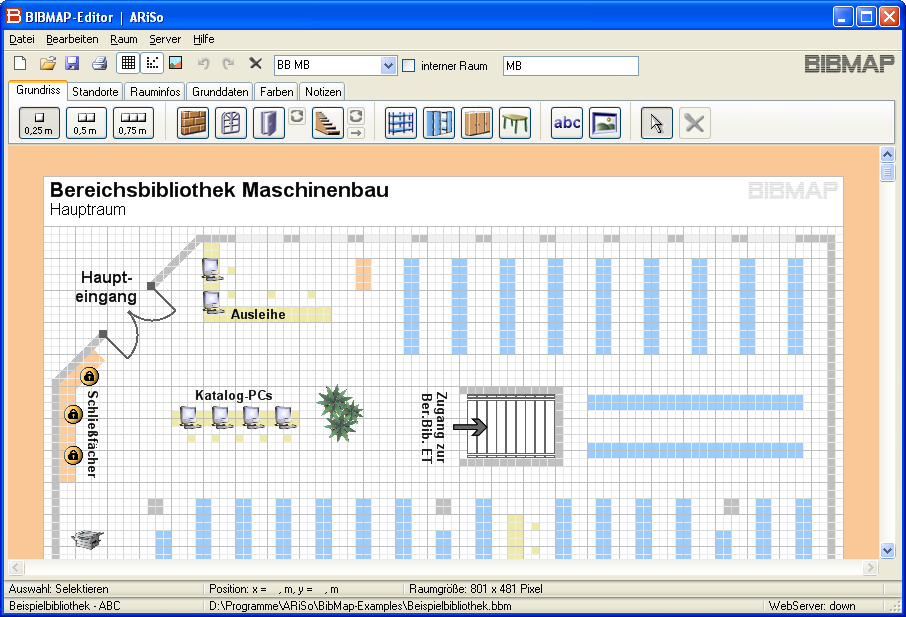906x617 pixels.
Task: Toggle the grid lines display button
Action: tap(128, 63)
